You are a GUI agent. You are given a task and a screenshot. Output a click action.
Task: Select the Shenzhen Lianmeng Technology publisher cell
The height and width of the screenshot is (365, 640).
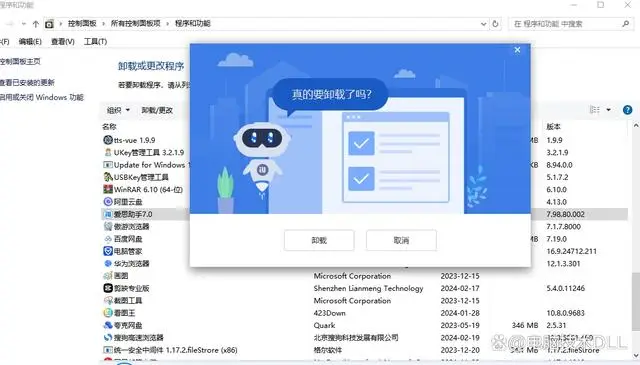(369, 288)
